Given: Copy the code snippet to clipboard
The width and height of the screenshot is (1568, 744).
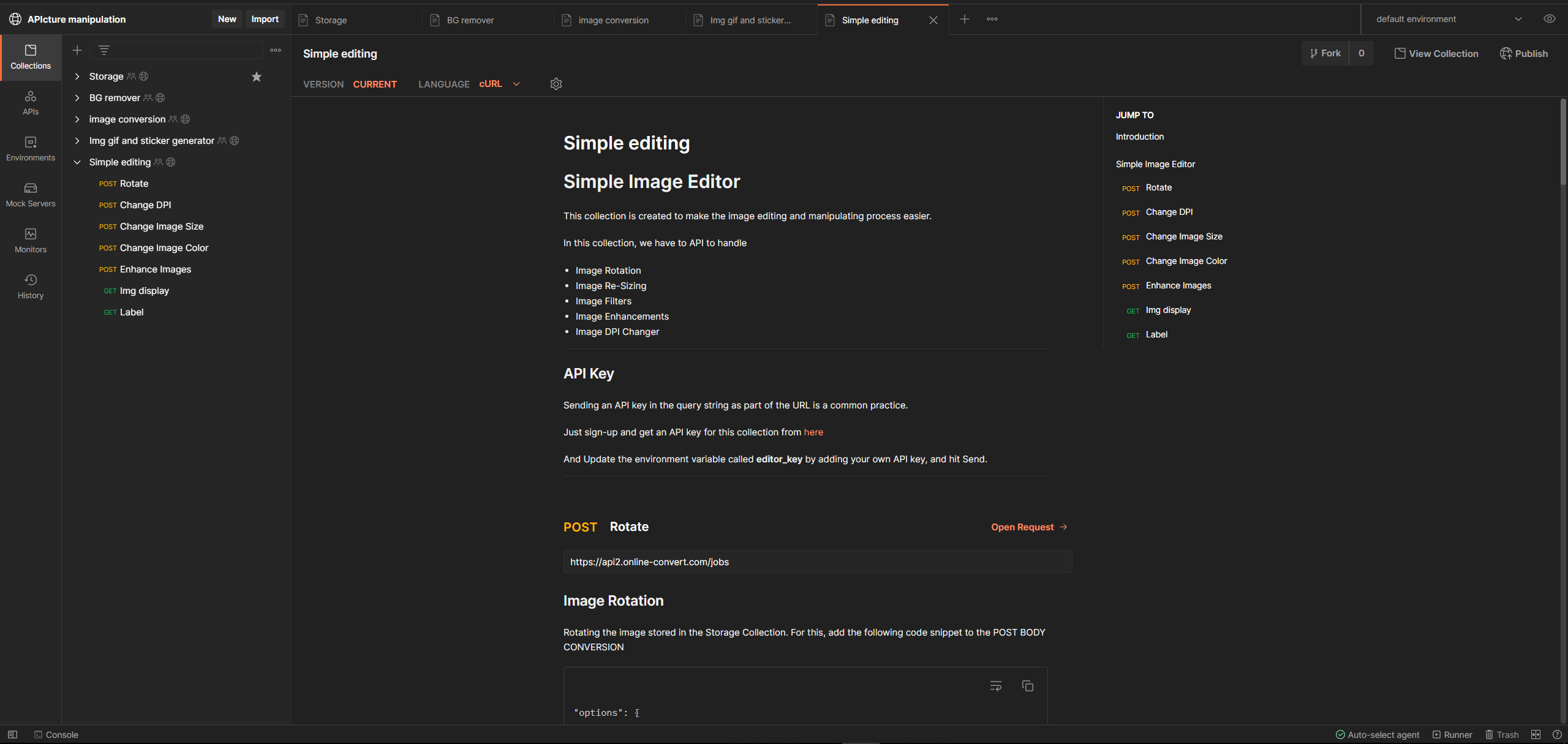Looking at the screenshot, I should (1027, 686).
